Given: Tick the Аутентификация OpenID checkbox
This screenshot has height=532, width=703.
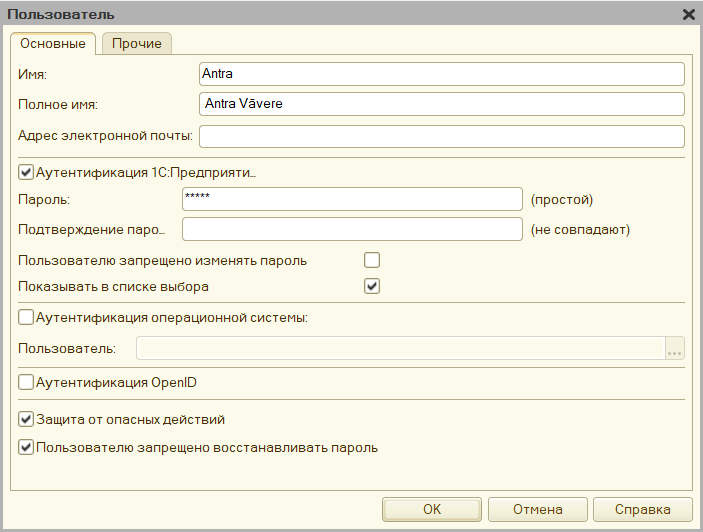Looking at the screenshot, I should (26, 382).
